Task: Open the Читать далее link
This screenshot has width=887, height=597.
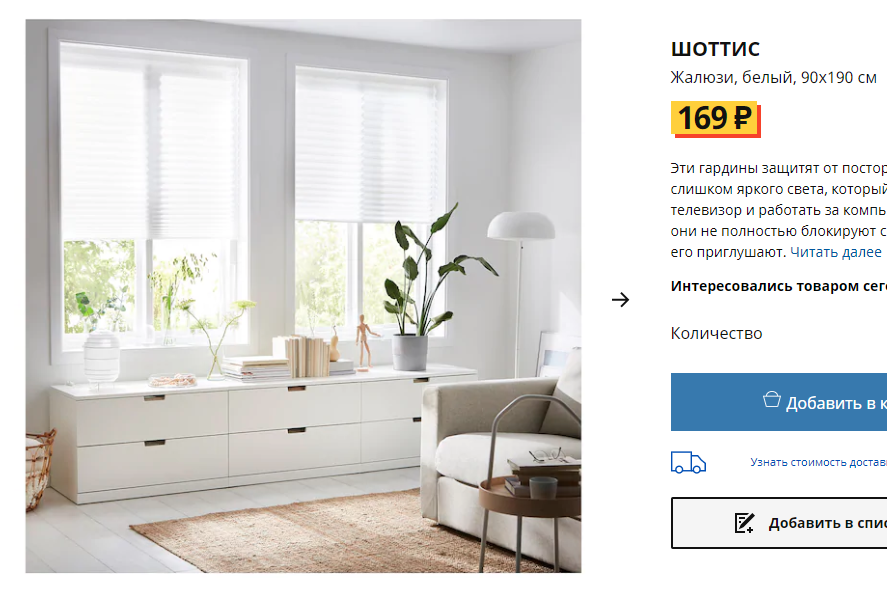Action: pos(836,252)
